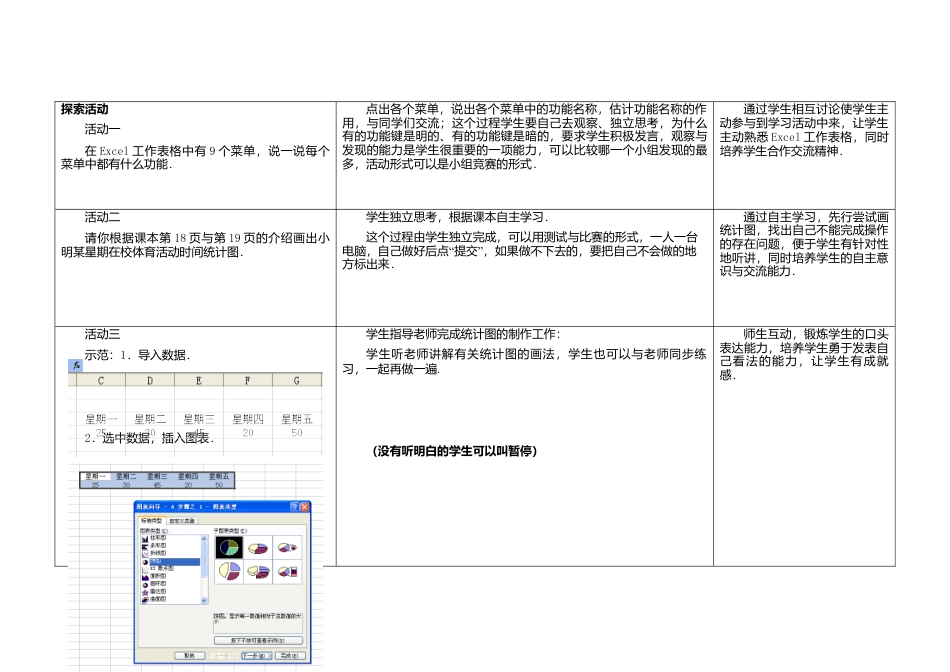The height and width of the screenshot is (672, 950).
Task: Select the 3-D pie sub-chart thumbnail
Action: click(x=260, y=549)
